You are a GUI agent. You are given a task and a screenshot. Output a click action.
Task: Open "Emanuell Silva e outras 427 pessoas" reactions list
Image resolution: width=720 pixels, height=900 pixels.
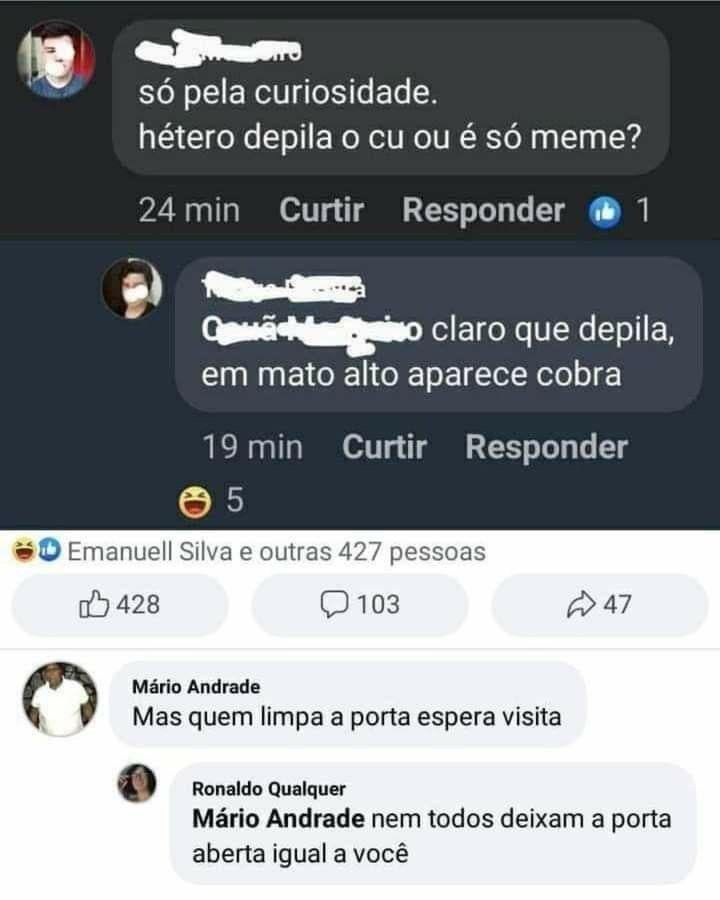(275, 551)
